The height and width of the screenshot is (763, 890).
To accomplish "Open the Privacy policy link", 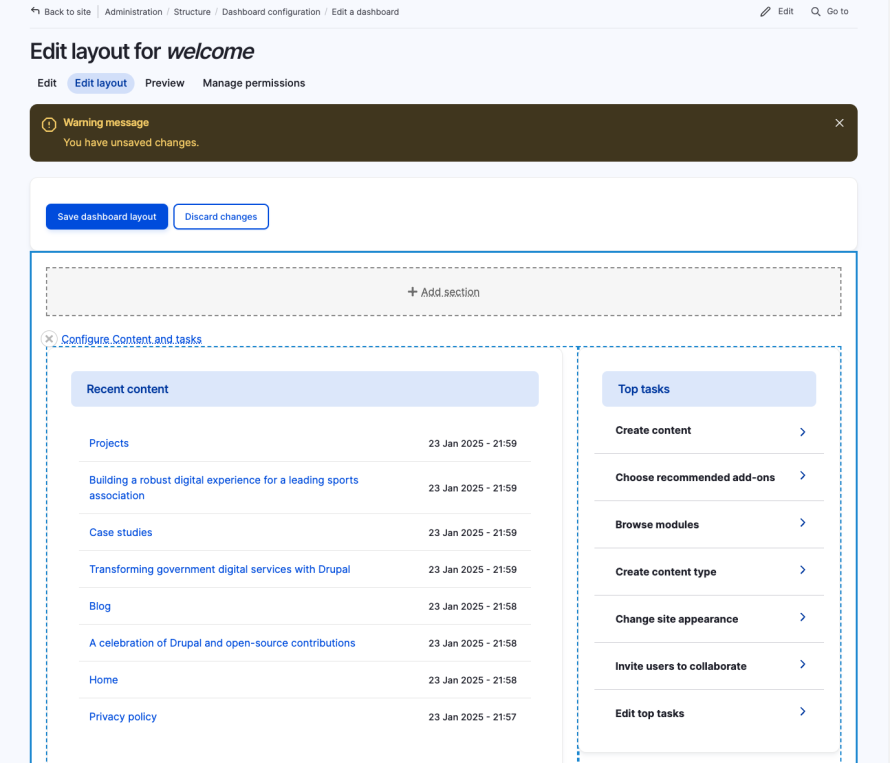I will coord(123,717).
